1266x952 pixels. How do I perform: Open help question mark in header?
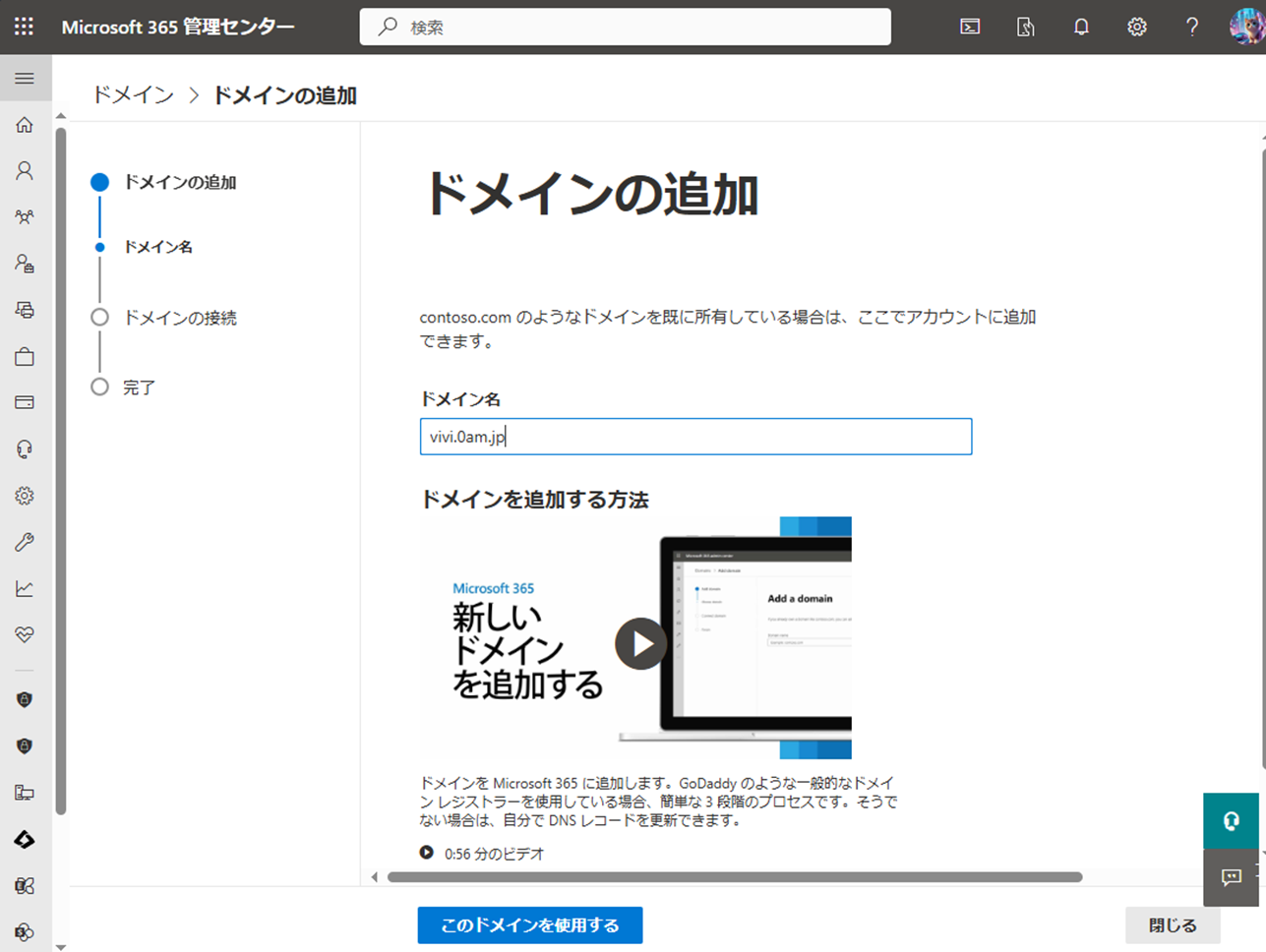click(x=1192, y=27)
